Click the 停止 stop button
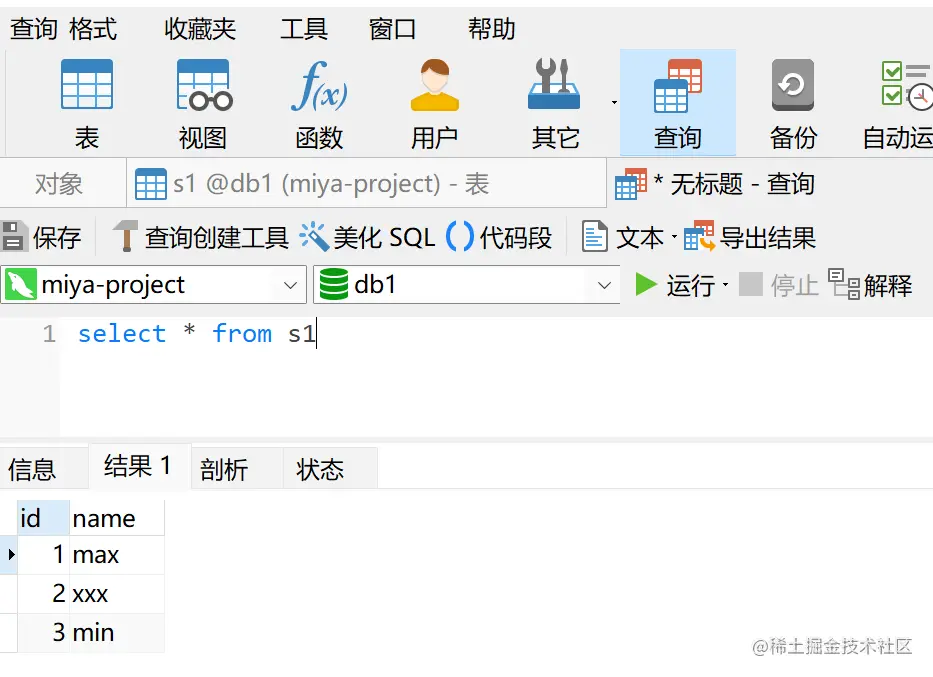Screen dimensions: 933x677 [779, 285]
